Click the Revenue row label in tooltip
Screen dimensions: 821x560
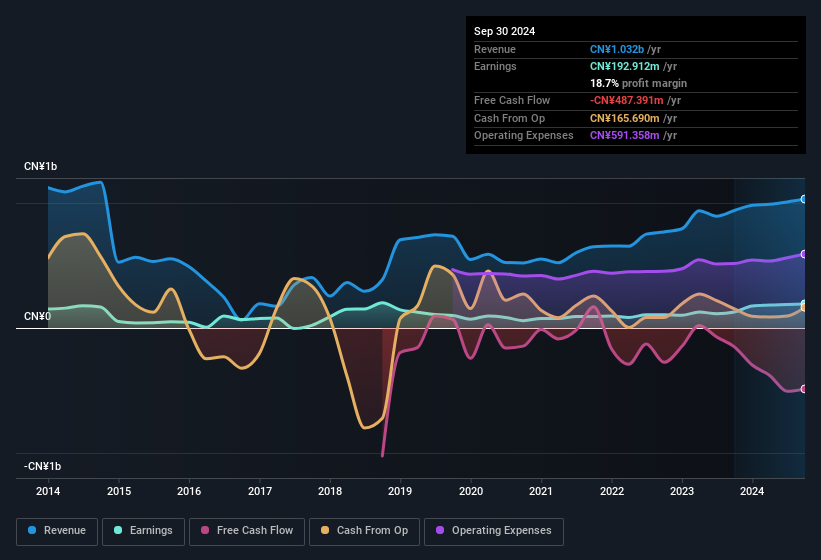(495, 49)
